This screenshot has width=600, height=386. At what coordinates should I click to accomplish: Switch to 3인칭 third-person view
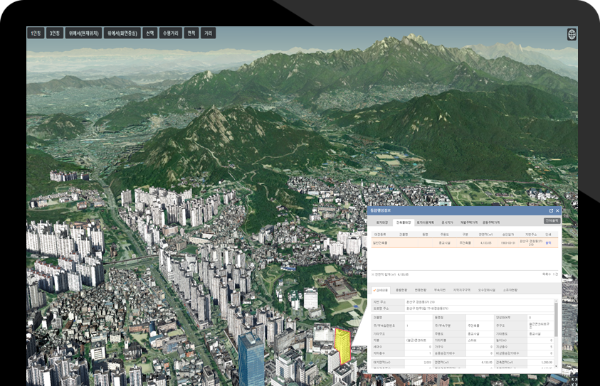(55, 33)
